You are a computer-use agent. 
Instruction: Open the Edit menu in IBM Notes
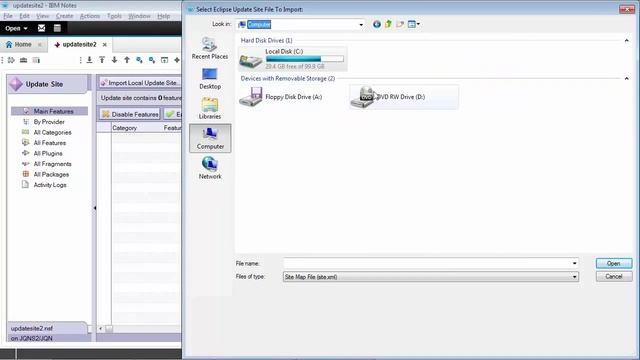pos(24,16)
